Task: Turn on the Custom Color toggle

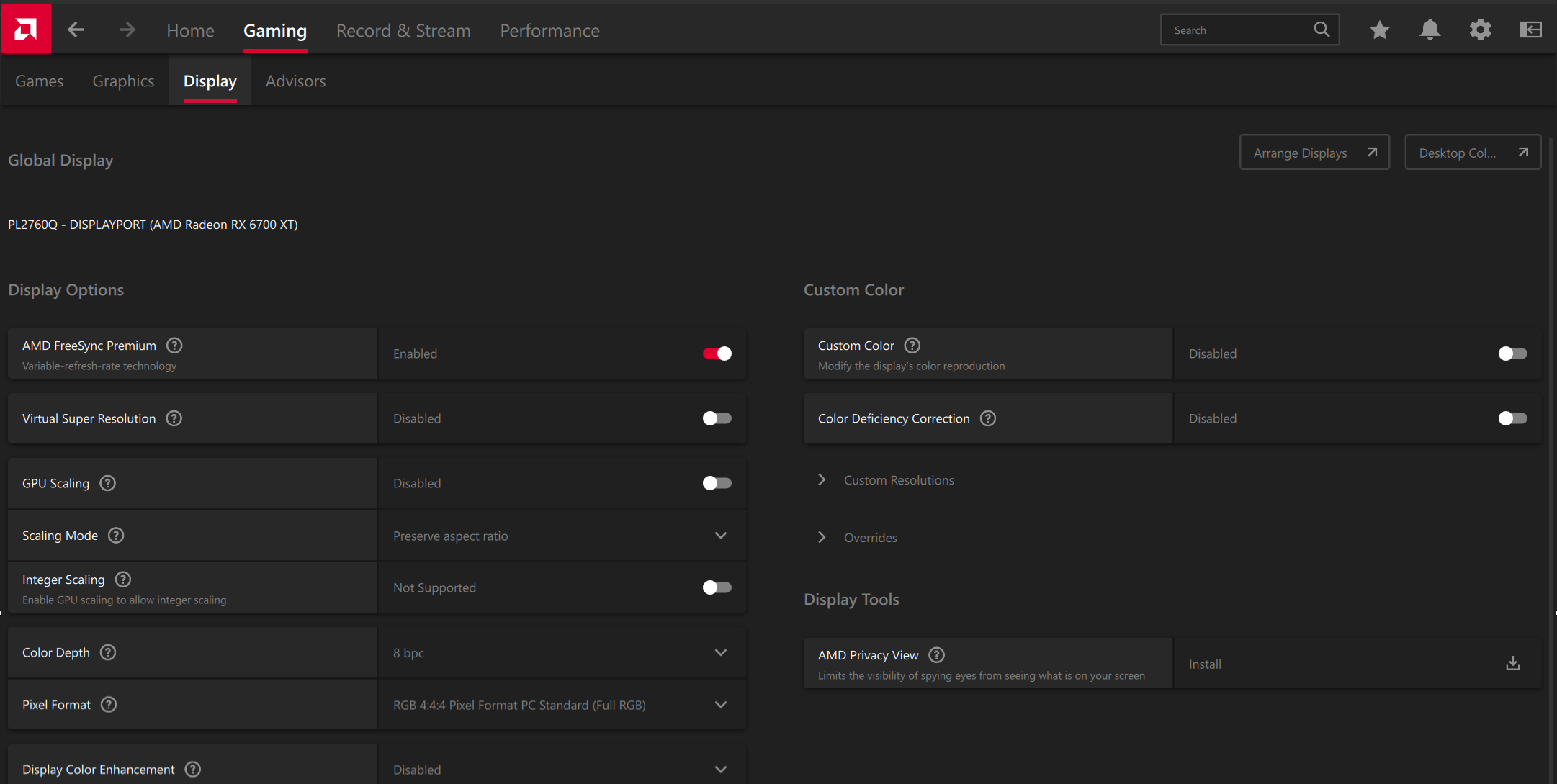Action: tap(1512, 353)
